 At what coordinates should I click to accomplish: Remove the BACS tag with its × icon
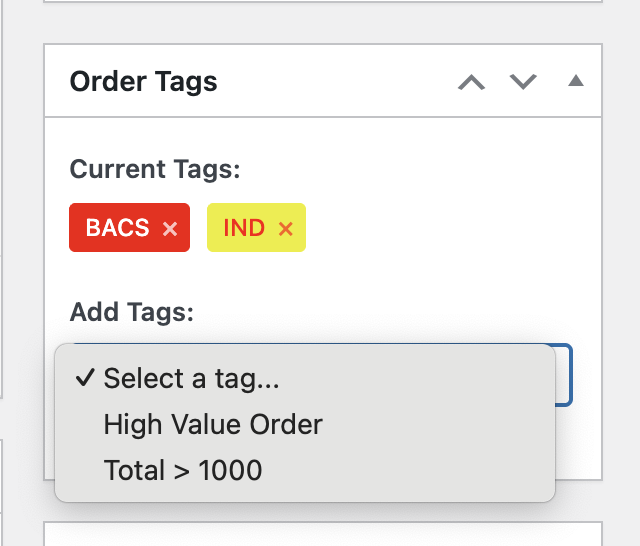point(170,229)
